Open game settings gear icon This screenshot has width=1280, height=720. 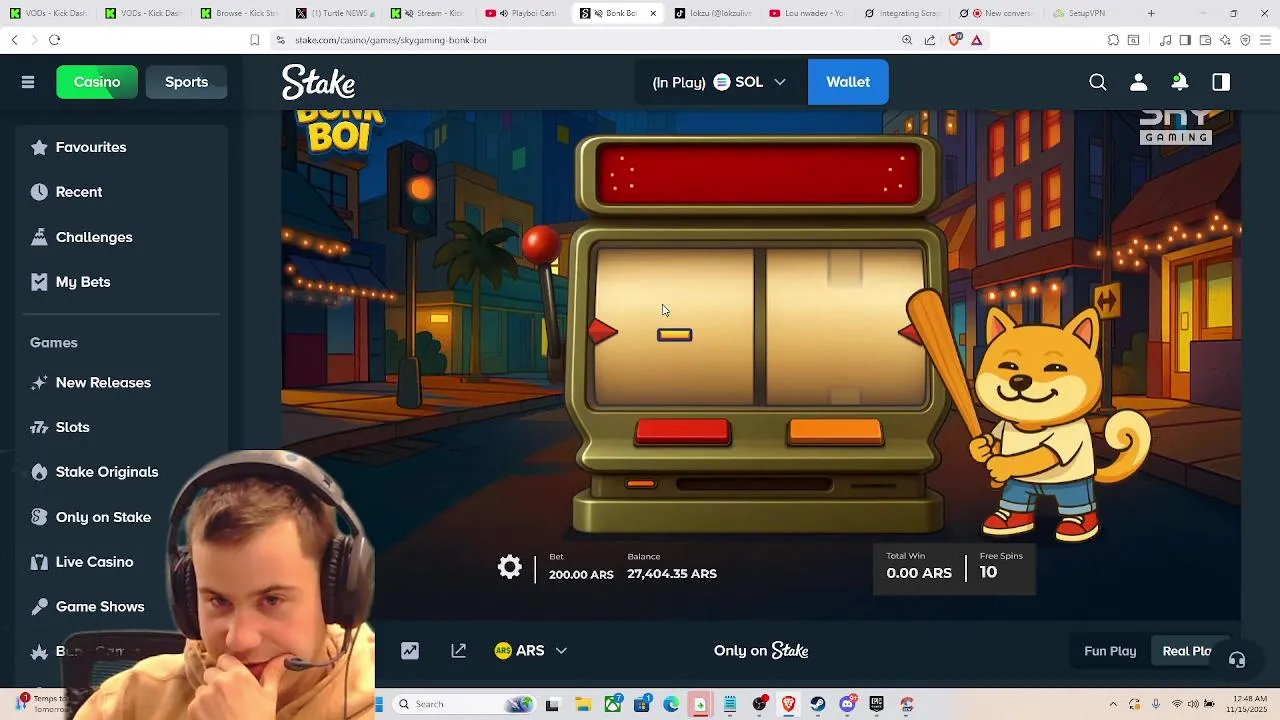[510, 568]
